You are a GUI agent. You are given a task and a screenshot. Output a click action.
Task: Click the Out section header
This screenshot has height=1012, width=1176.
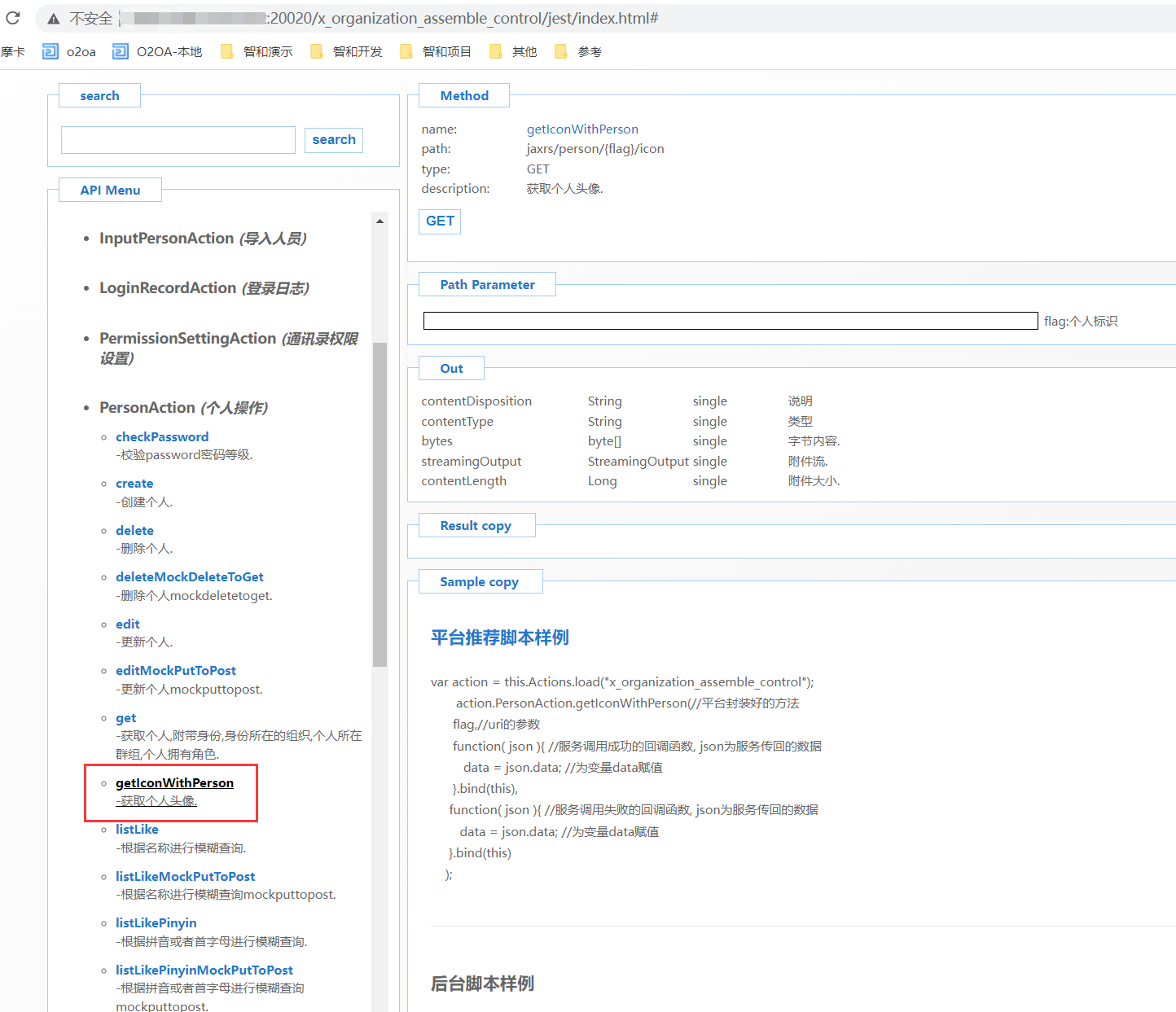[451, 369]
